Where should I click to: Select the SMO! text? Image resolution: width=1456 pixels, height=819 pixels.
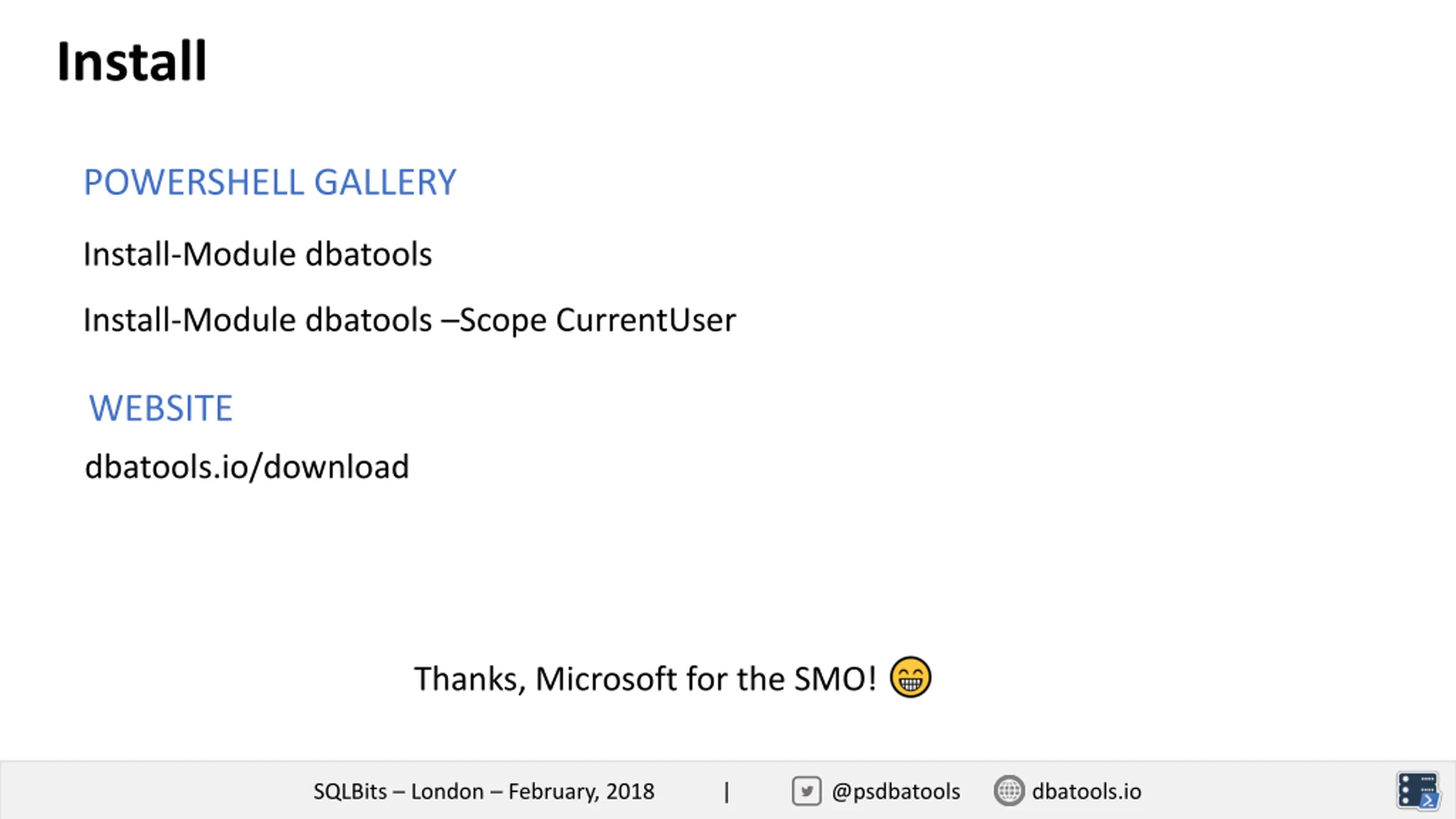click(x=835, y=679)
